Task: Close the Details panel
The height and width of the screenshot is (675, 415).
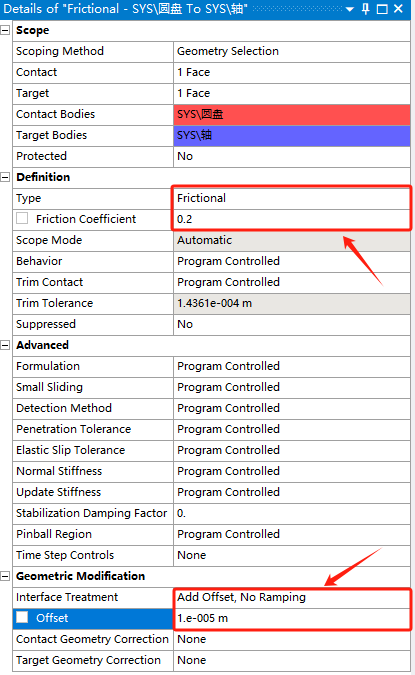Action: pyautogui.click(x=399, y=9)
